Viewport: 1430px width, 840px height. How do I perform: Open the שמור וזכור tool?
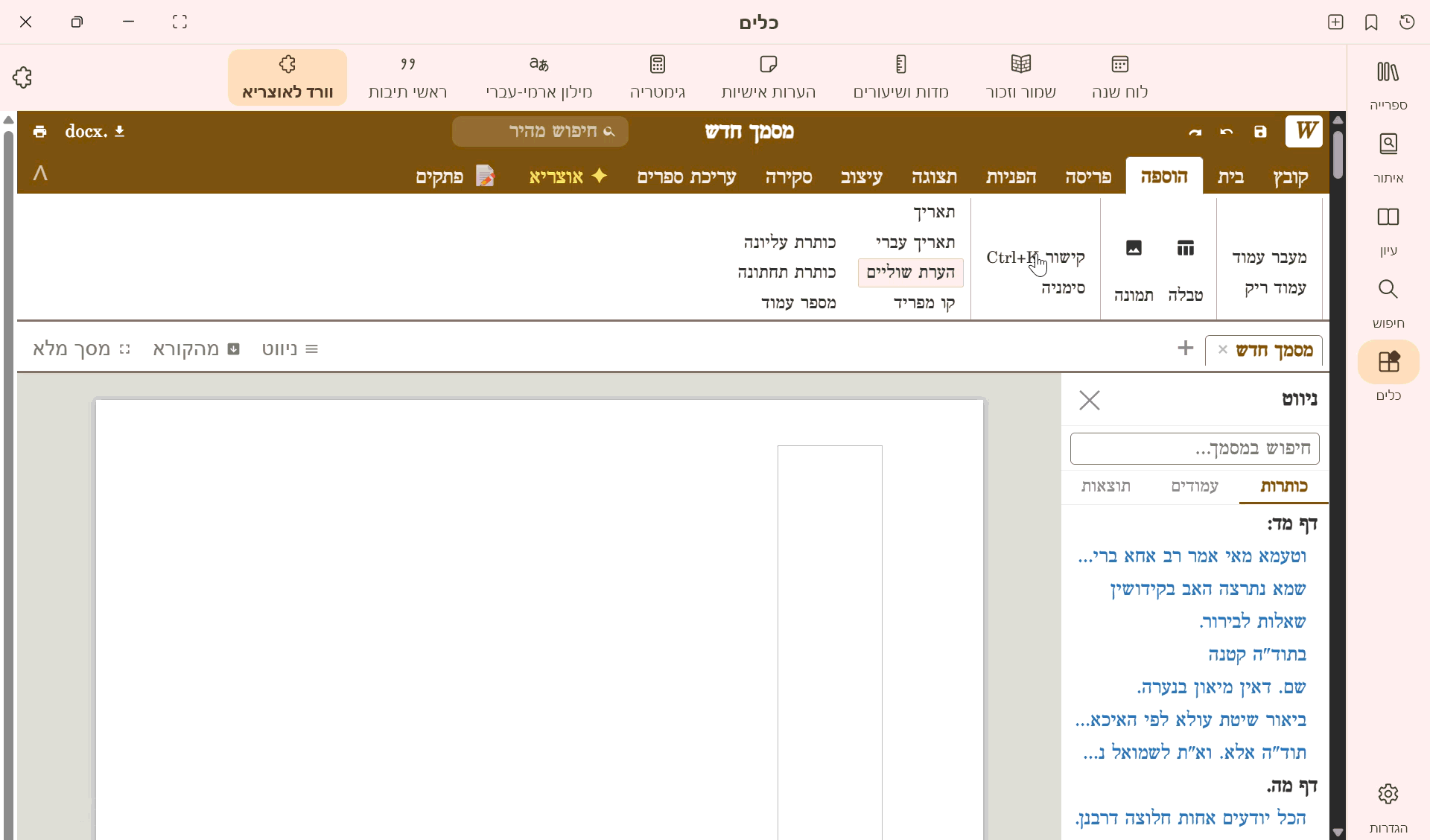(1020, 77)
